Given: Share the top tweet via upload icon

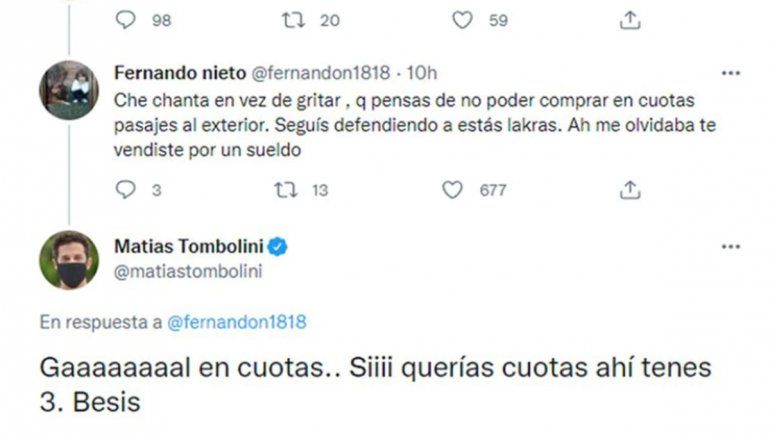Looking at the screenshot, I should (630, 19).
